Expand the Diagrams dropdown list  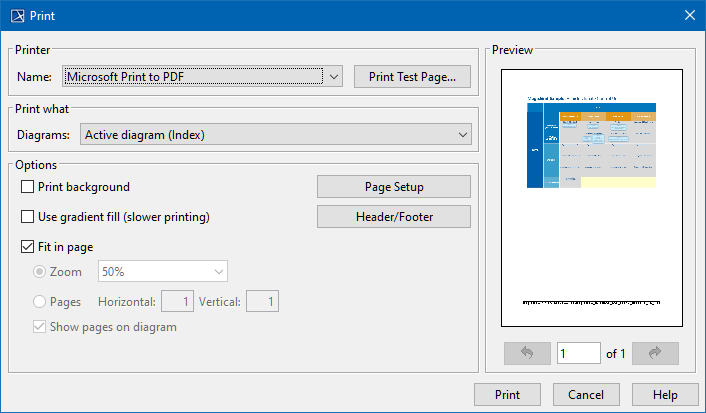point(462,134)
